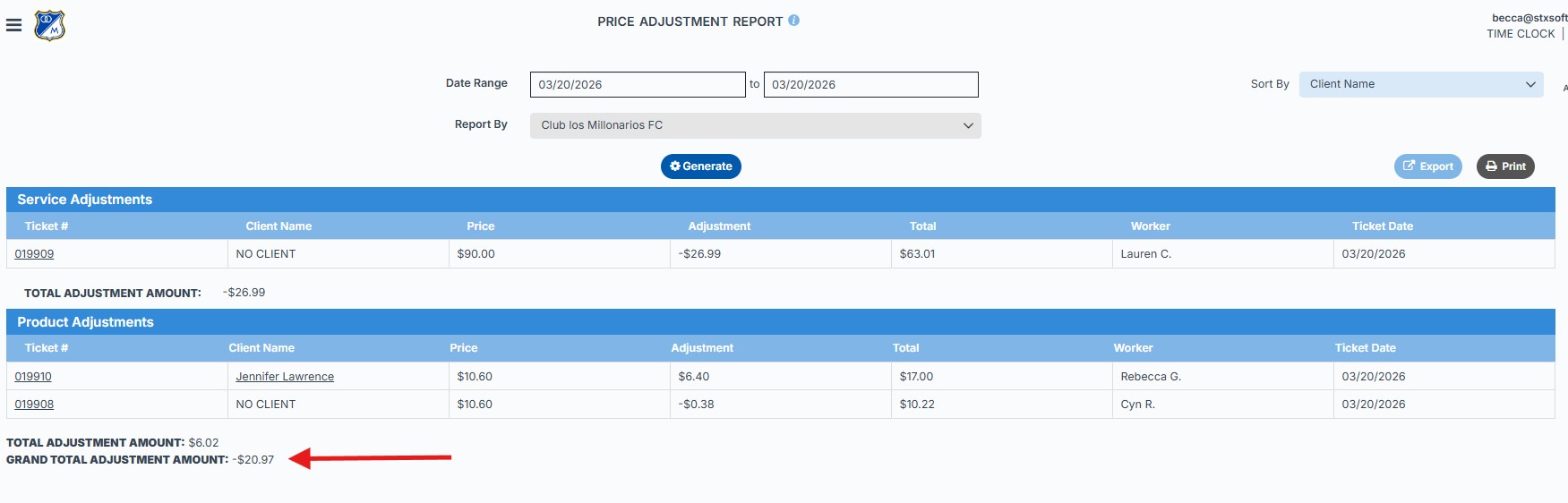Open ticket 019910 link
1568x503 pixels.
(33, 377)
